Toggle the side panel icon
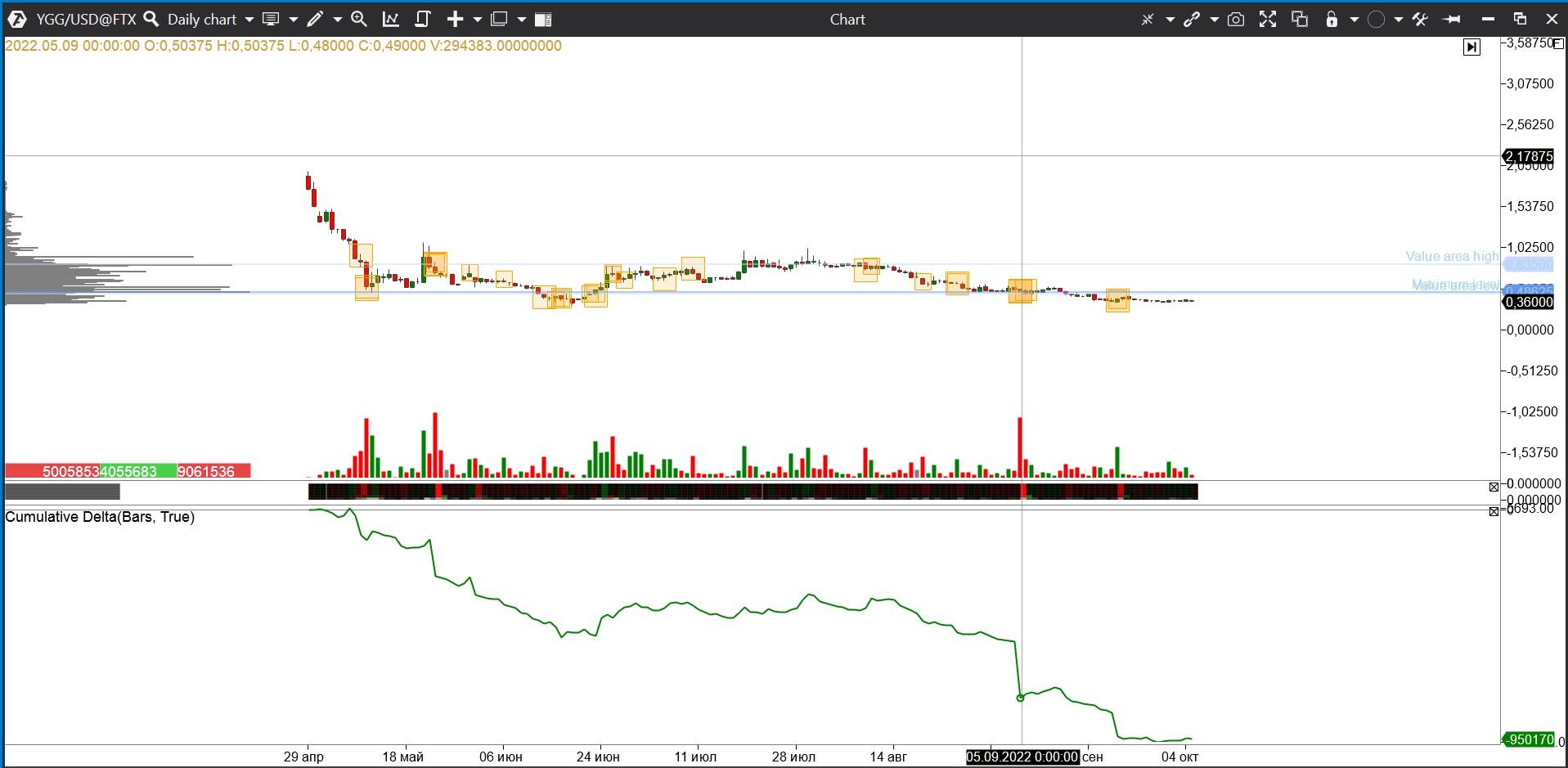1568x768 pixels. 543,19
